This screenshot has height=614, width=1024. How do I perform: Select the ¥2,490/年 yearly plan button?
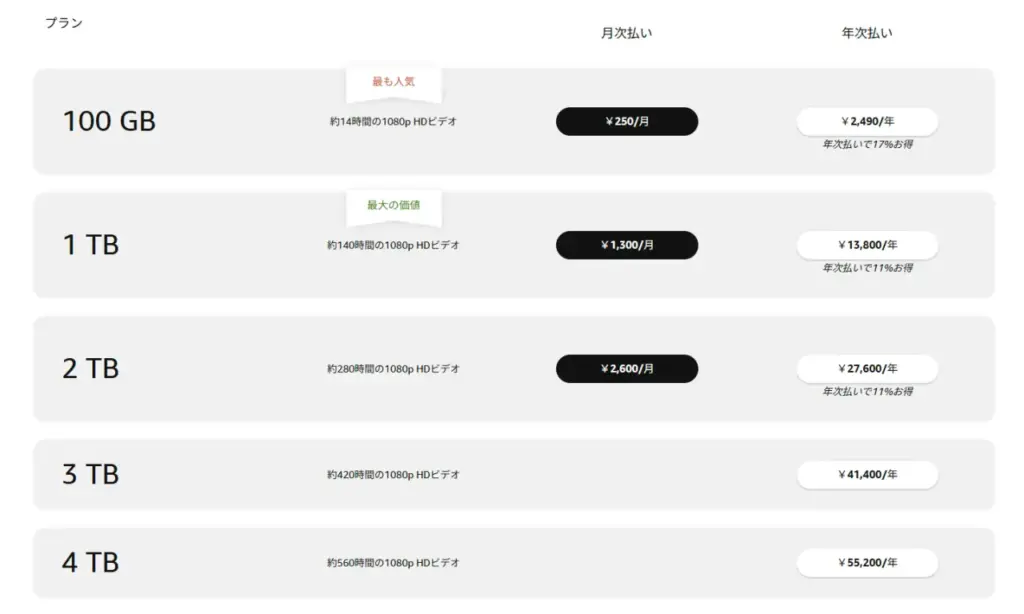[867, 121]
